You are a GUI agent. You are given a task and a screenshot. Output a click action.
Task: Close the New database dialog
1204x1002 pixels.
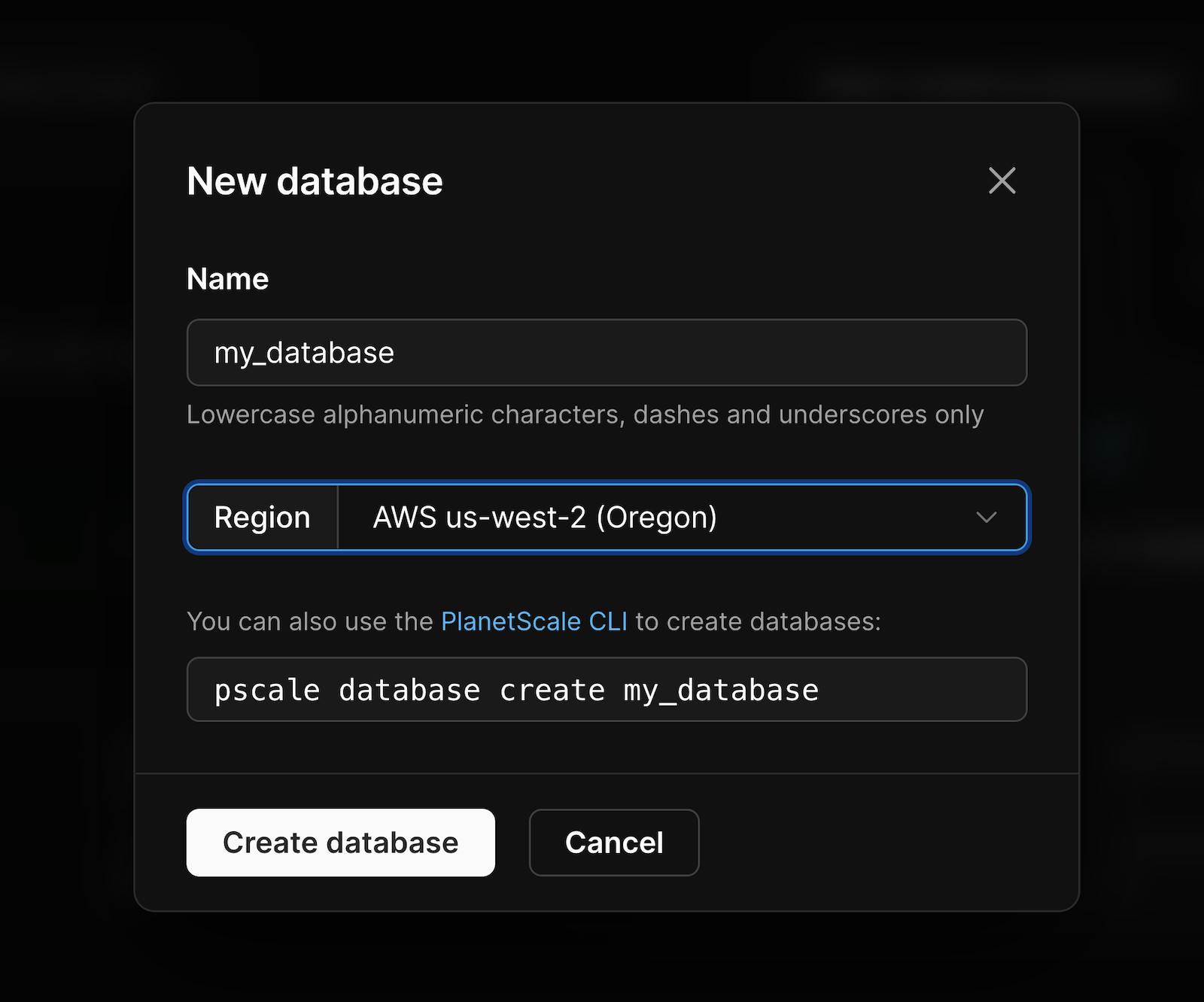(1002, 181)
